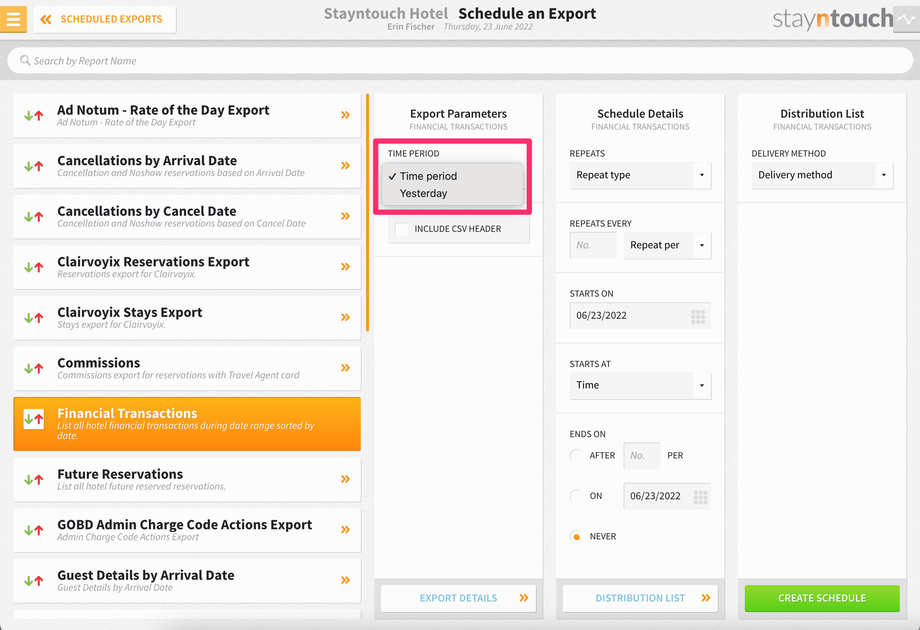Open chevron for Guest Details by Arrival Date

[x=346, y=580]
